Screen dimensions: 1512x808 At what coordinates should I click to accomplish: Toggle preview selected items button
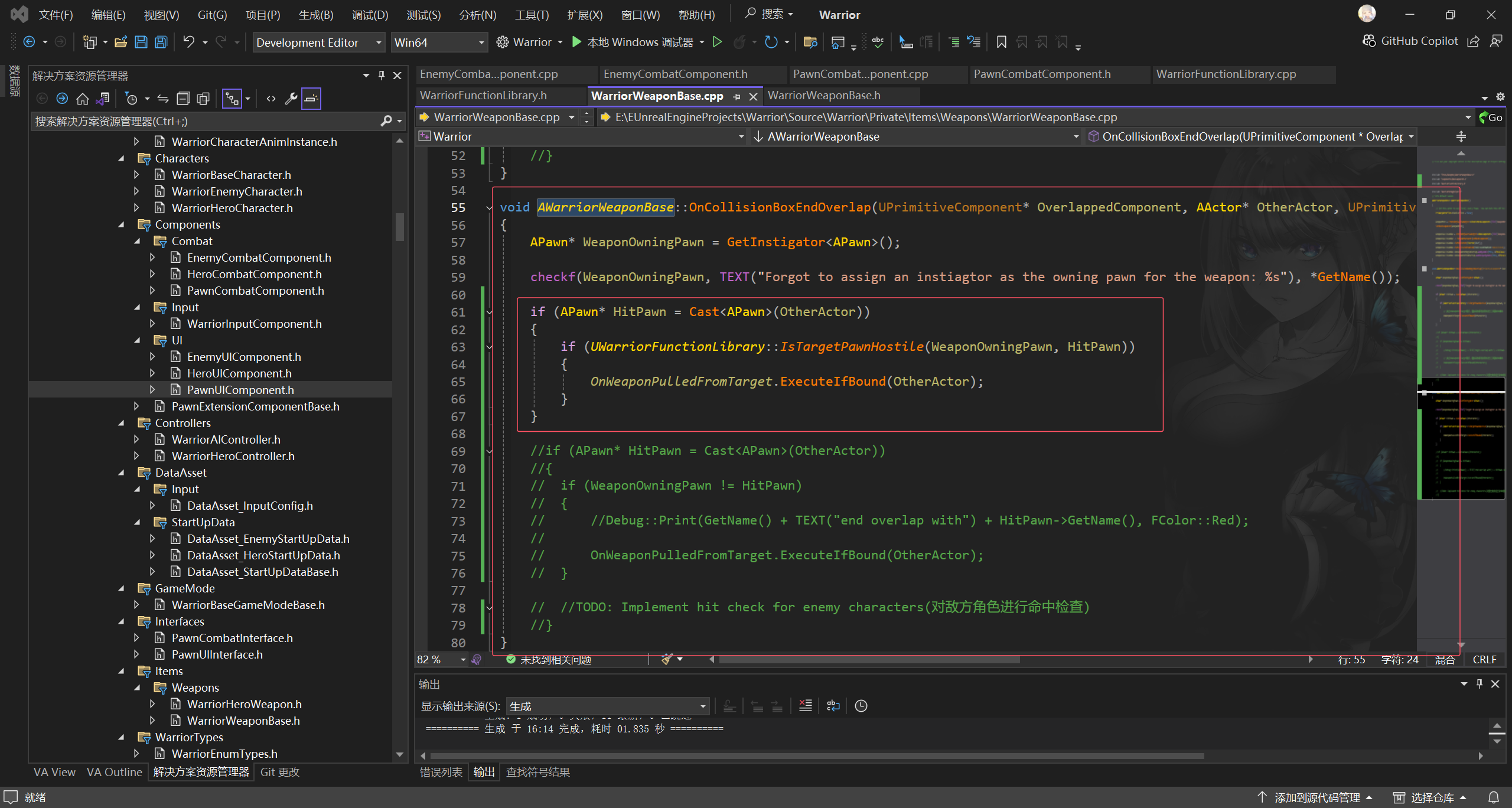click(x=311, y=99)
